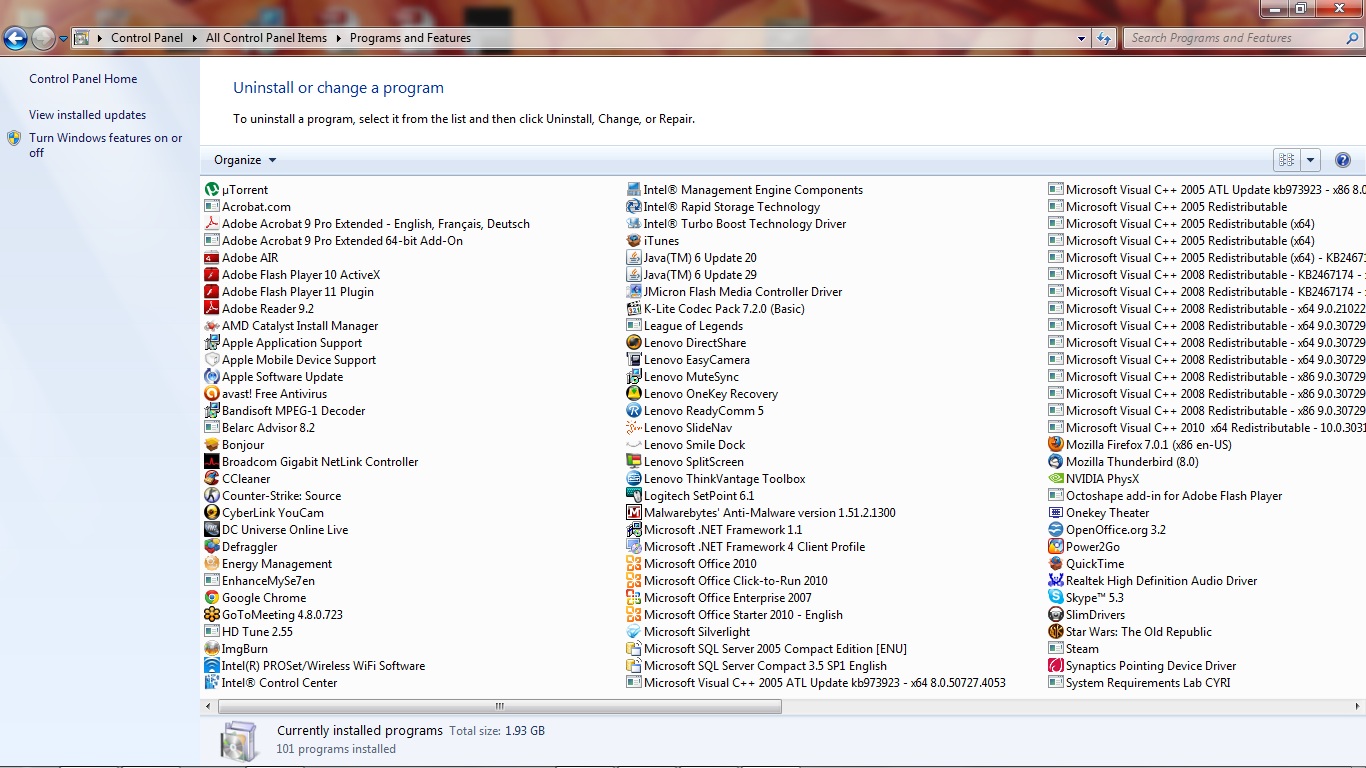Click the Counter-Strike: Source icon
Screen dimensions: 1366x768
point(212,496)
